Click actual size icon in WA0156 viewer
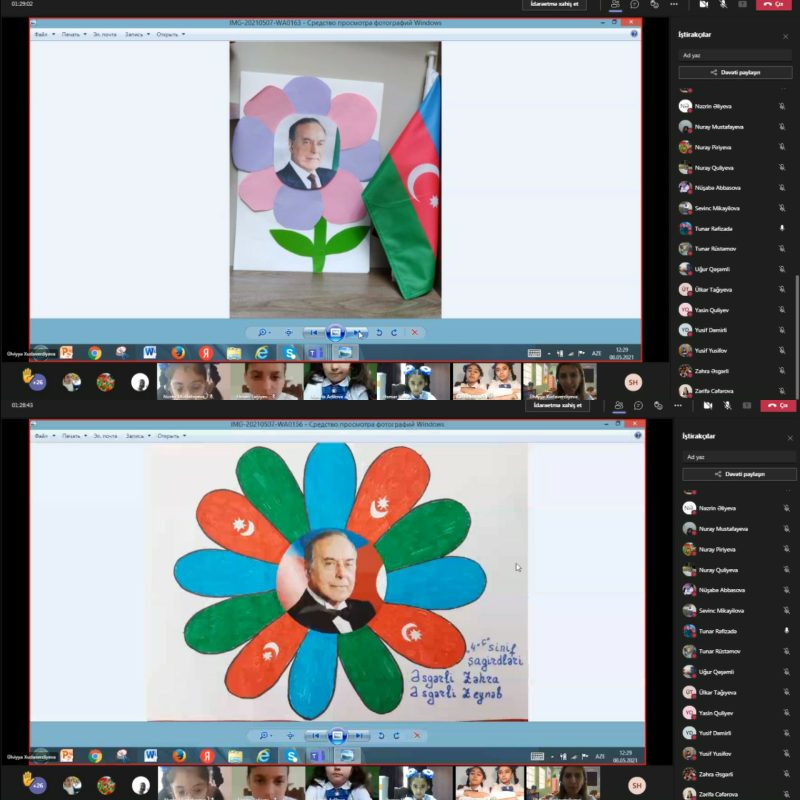 coord(290,736)
